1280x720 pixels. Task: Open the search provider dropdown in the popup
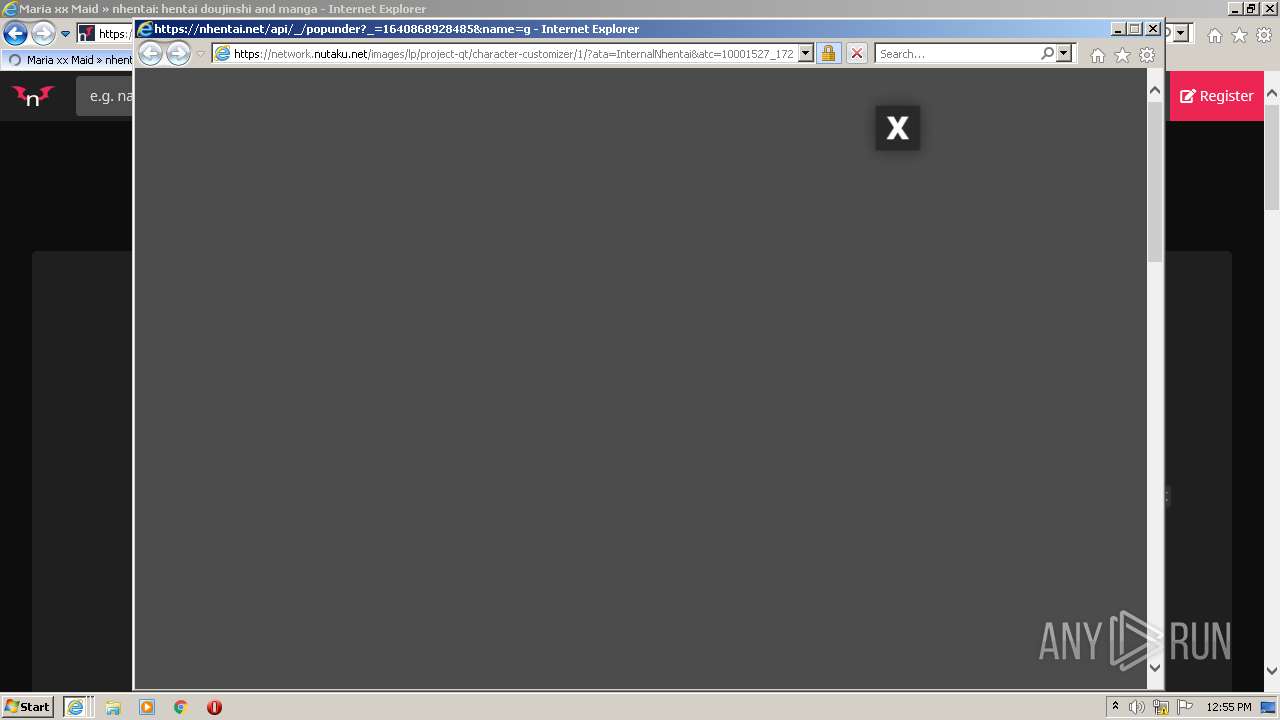click(x=1064, y=54)
